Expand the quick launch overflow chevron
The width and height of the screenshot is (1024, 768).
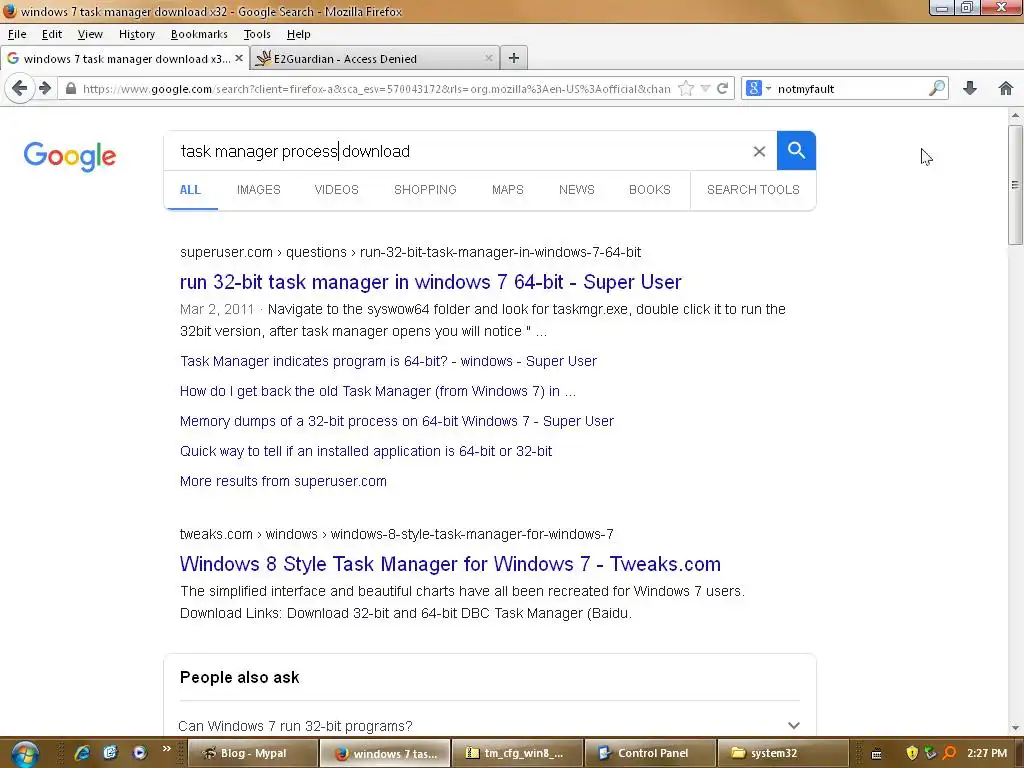167,748
